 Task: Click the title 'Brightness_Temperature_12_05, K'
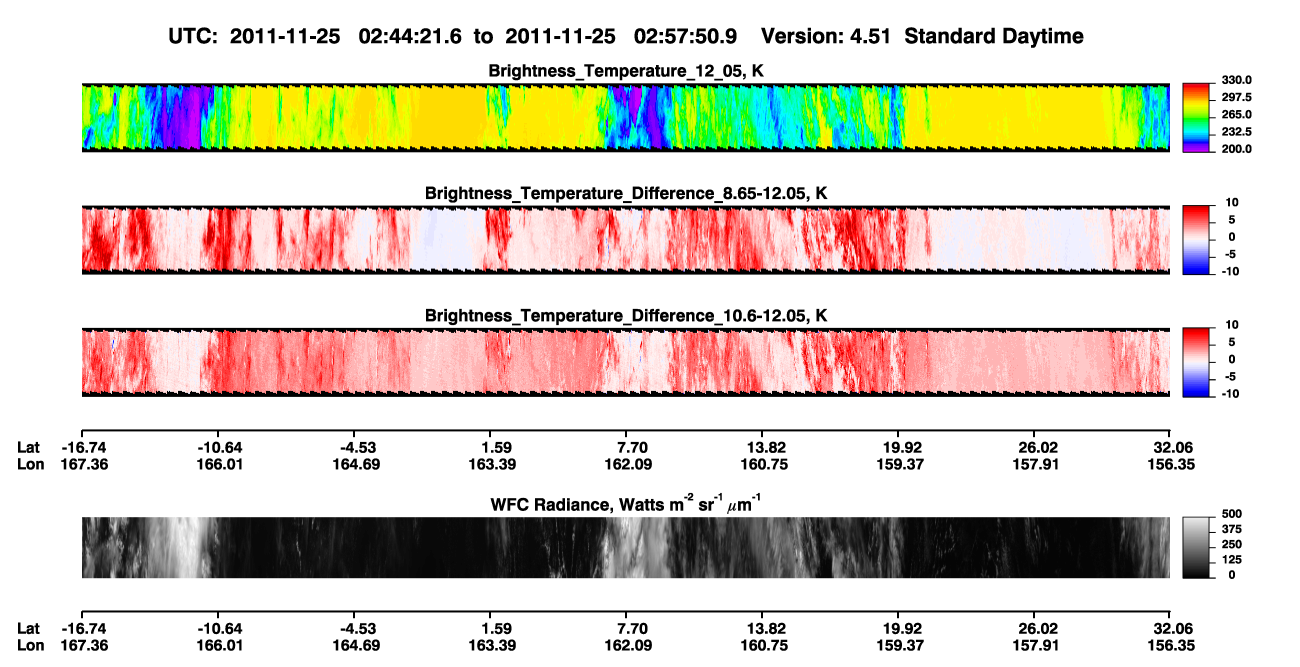tap(626, 71)
